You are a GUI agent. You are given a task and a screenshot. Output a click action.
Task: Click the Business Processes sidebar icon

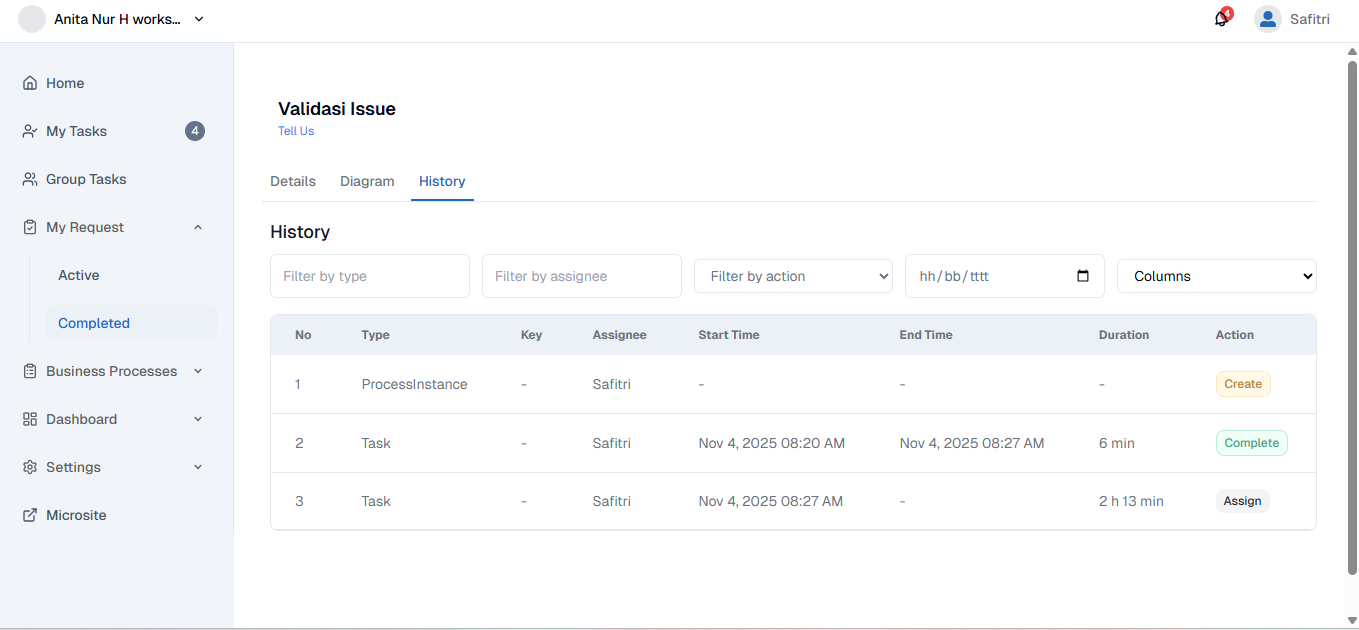point(28,370)
